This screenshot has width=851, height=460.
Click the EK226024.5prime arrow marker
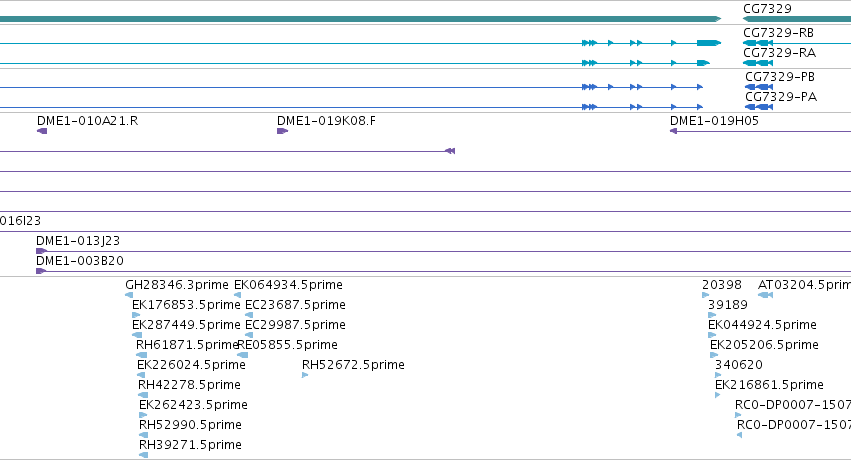(141, 375)
